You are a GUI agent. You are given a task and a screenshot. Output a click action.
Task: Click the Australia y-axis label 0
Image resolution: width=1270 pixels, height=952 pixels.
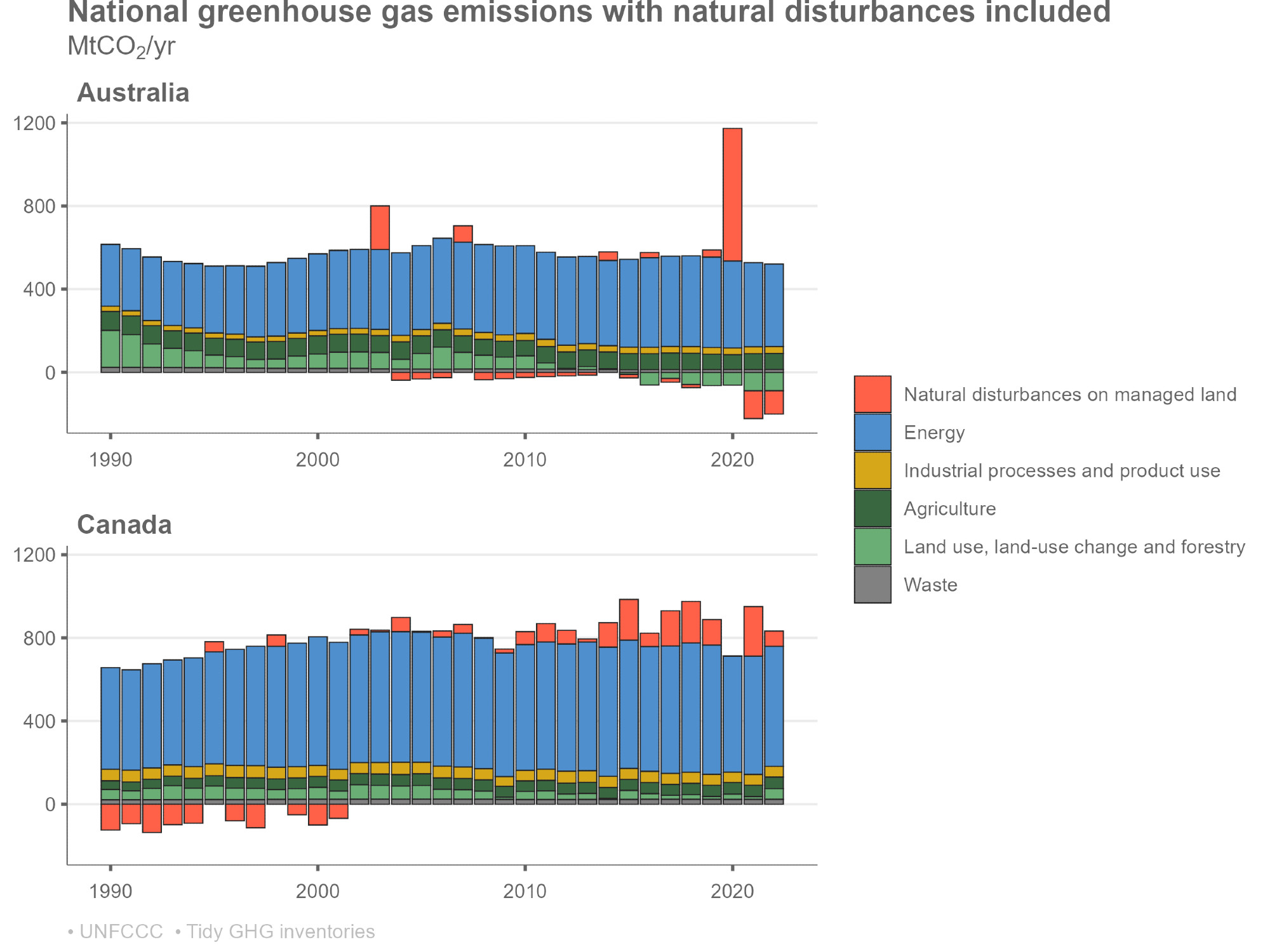(x=51, y=373)
